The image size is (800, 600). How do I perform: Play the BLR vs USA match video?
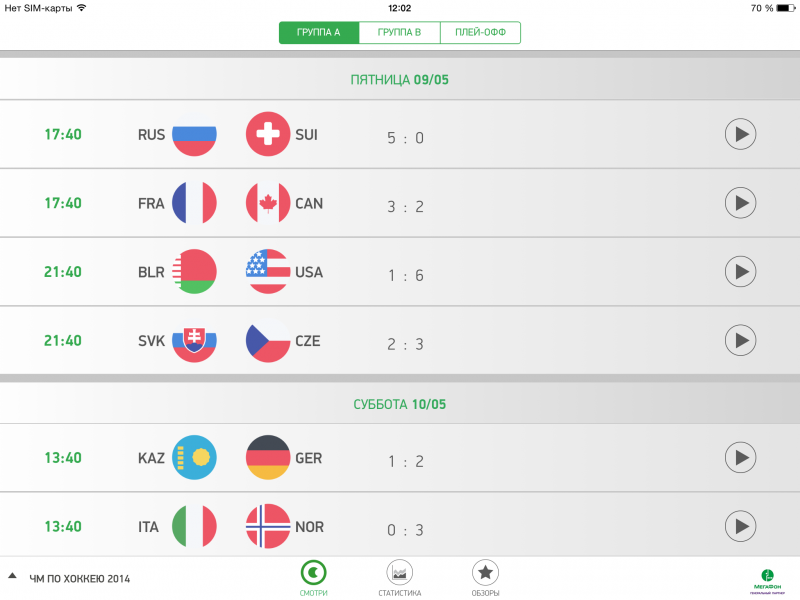pyautogui.click(x=740, y=271)
